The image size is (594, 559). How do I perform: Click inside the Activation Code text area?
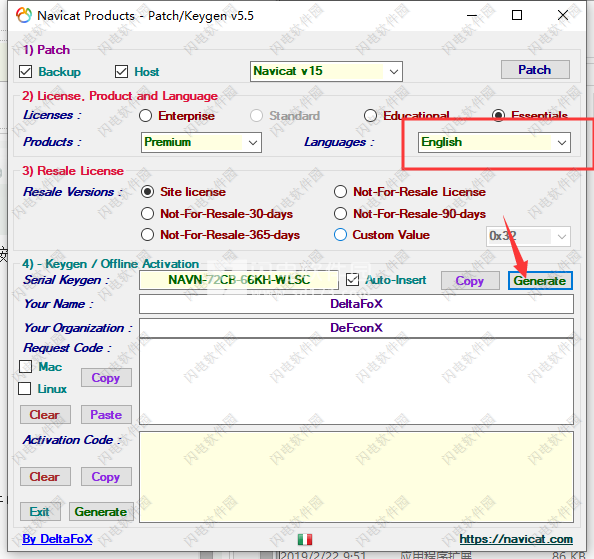click(x=356, y=477)
